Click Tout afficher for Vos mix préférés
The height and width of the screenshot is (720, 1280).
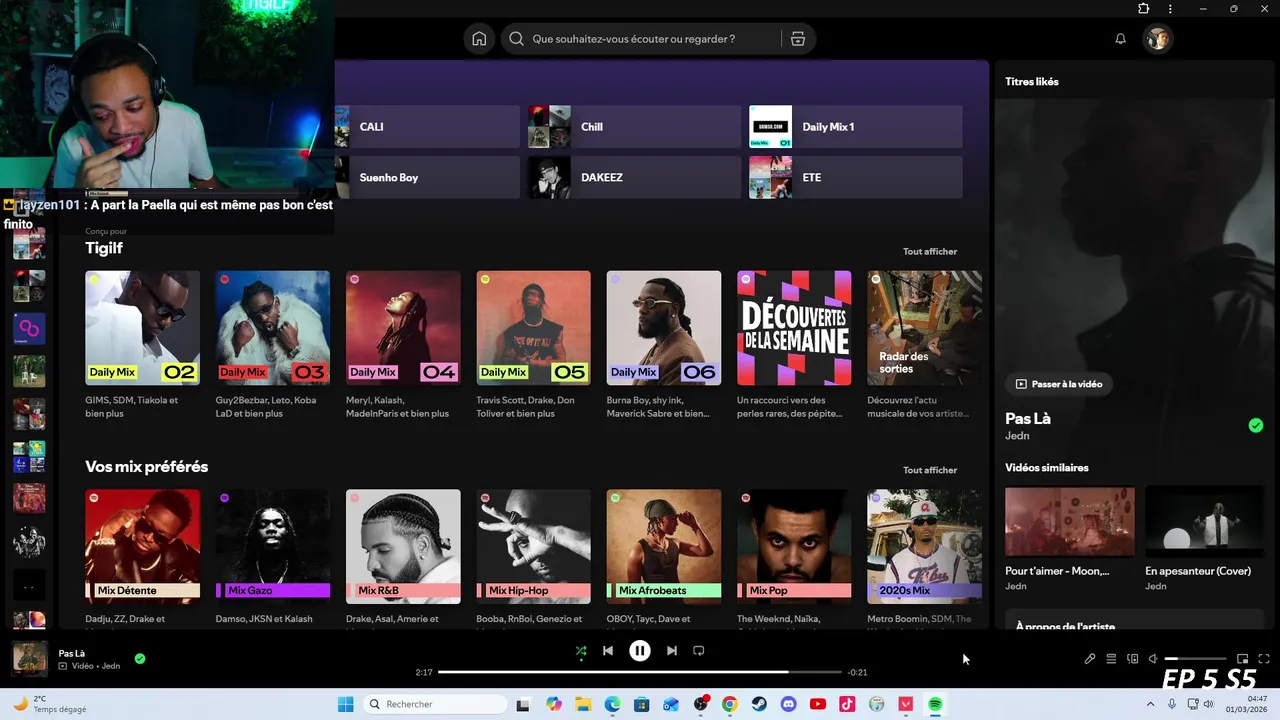930,470
